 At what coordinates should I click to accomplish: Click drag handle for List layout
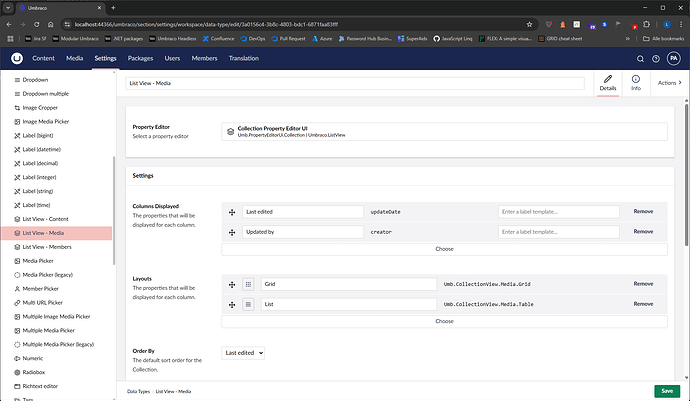pyautogui.click(x=232, y=305)
